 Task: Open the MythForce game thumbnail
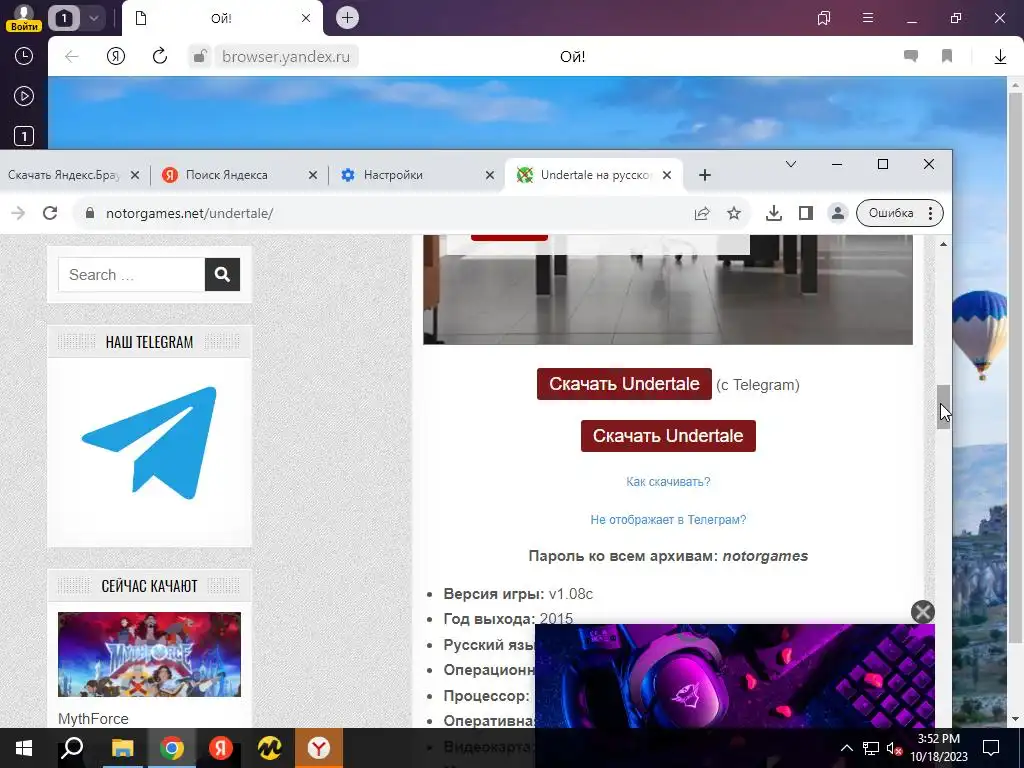click(x=150, y=654)
